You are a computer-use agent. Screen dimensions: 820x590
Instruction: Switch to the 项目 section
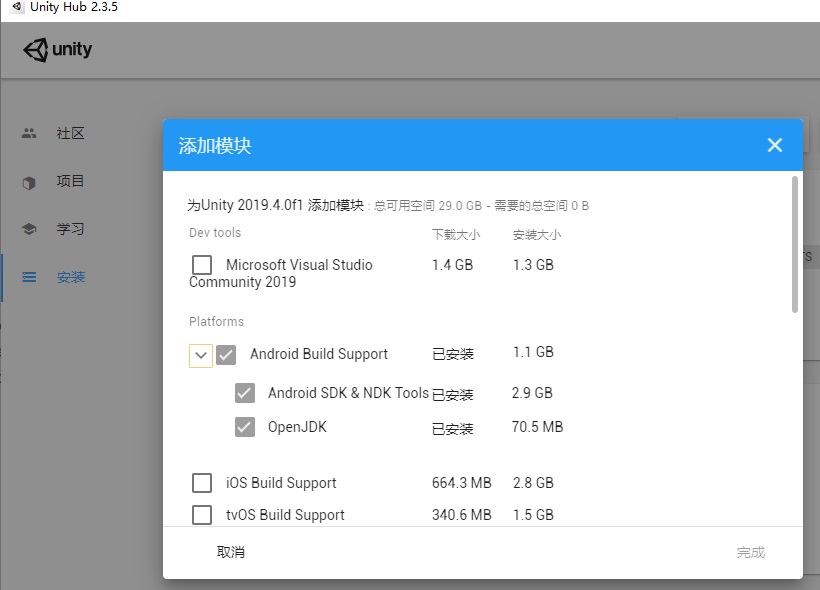(x=70, y=180)
